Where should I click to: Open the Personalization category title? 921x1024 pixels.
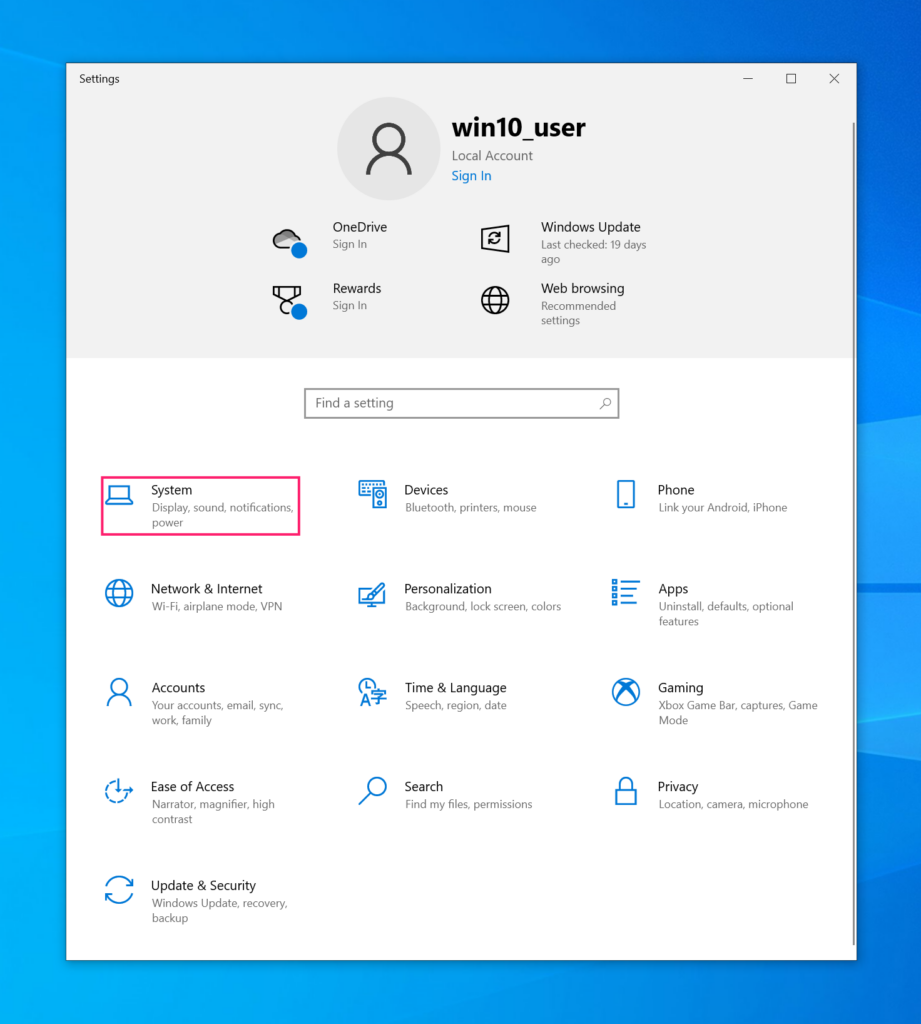[447, 588]
